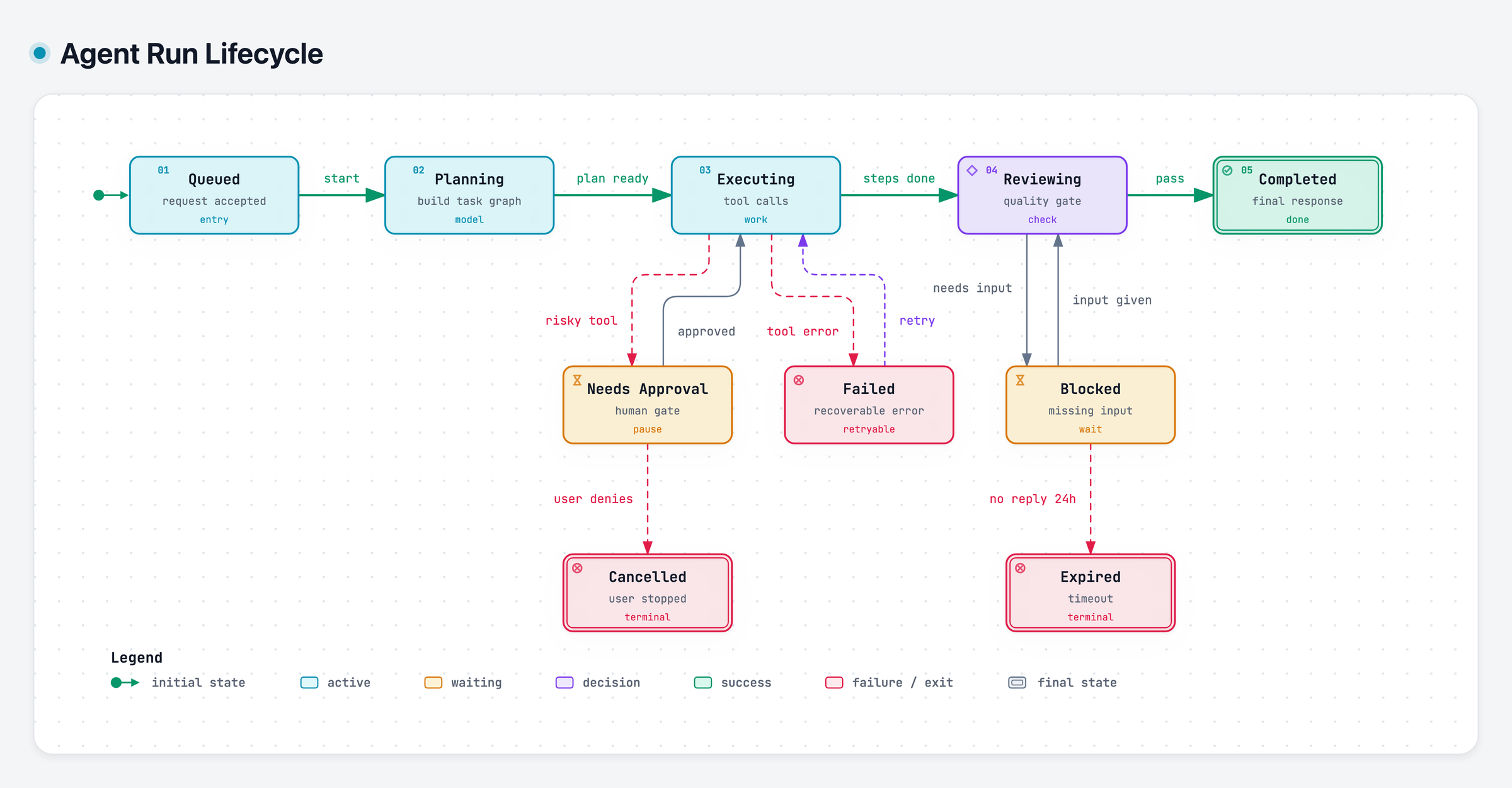Viewport: 1512px width, 788px height.
Task: Click the 'needs input' edge label
Action: (972, 288)
